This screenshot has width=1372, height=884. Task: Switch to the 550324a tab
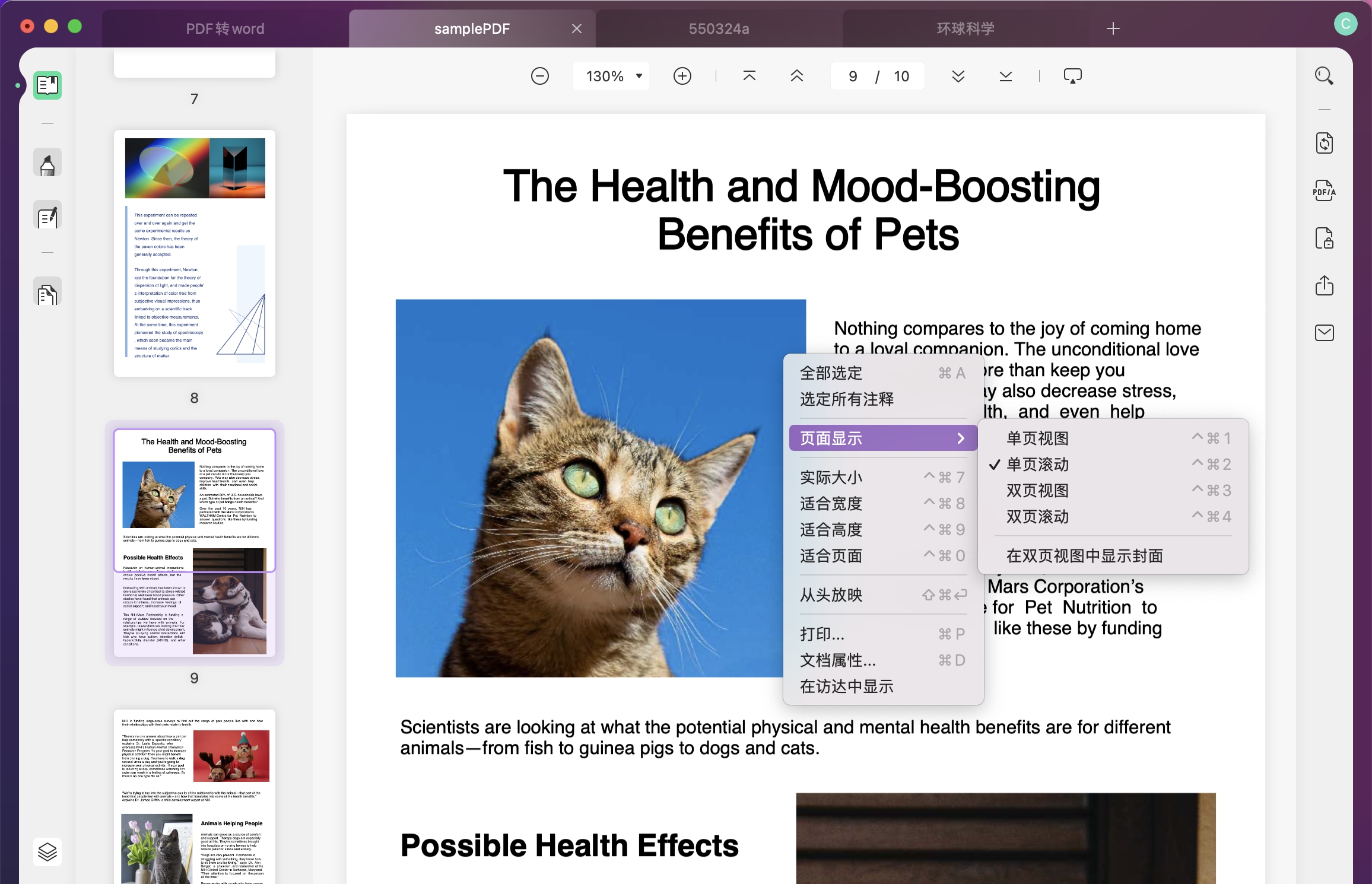coord(719,28)
